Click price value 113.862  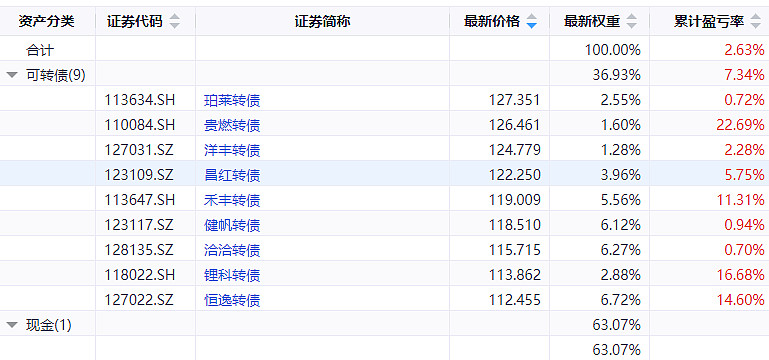pos(514,275)
